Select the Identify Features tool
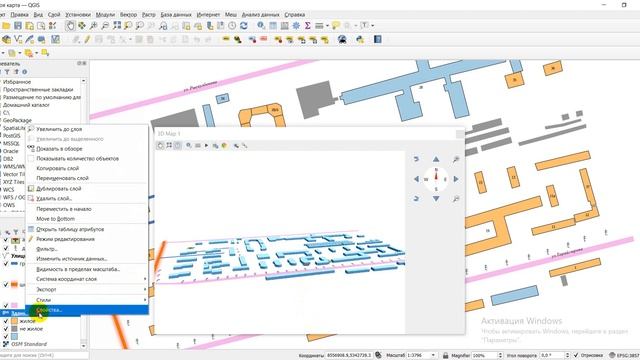This screenshot has height=360, width=640. tap(261, 26)
